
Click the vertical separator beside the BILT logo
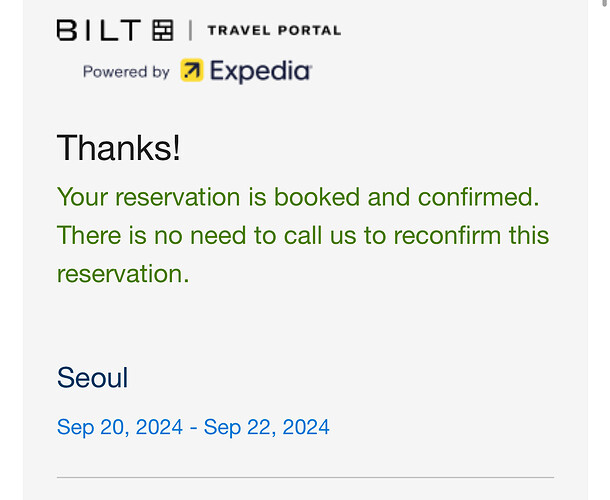(x=190, y=31)
